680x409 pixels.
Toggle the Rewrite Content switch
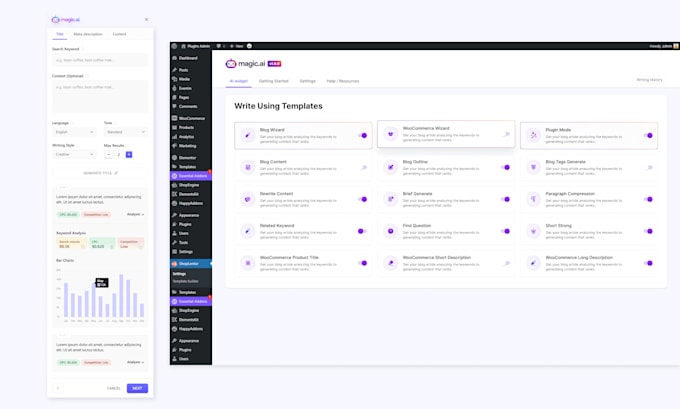coord(363,199)
